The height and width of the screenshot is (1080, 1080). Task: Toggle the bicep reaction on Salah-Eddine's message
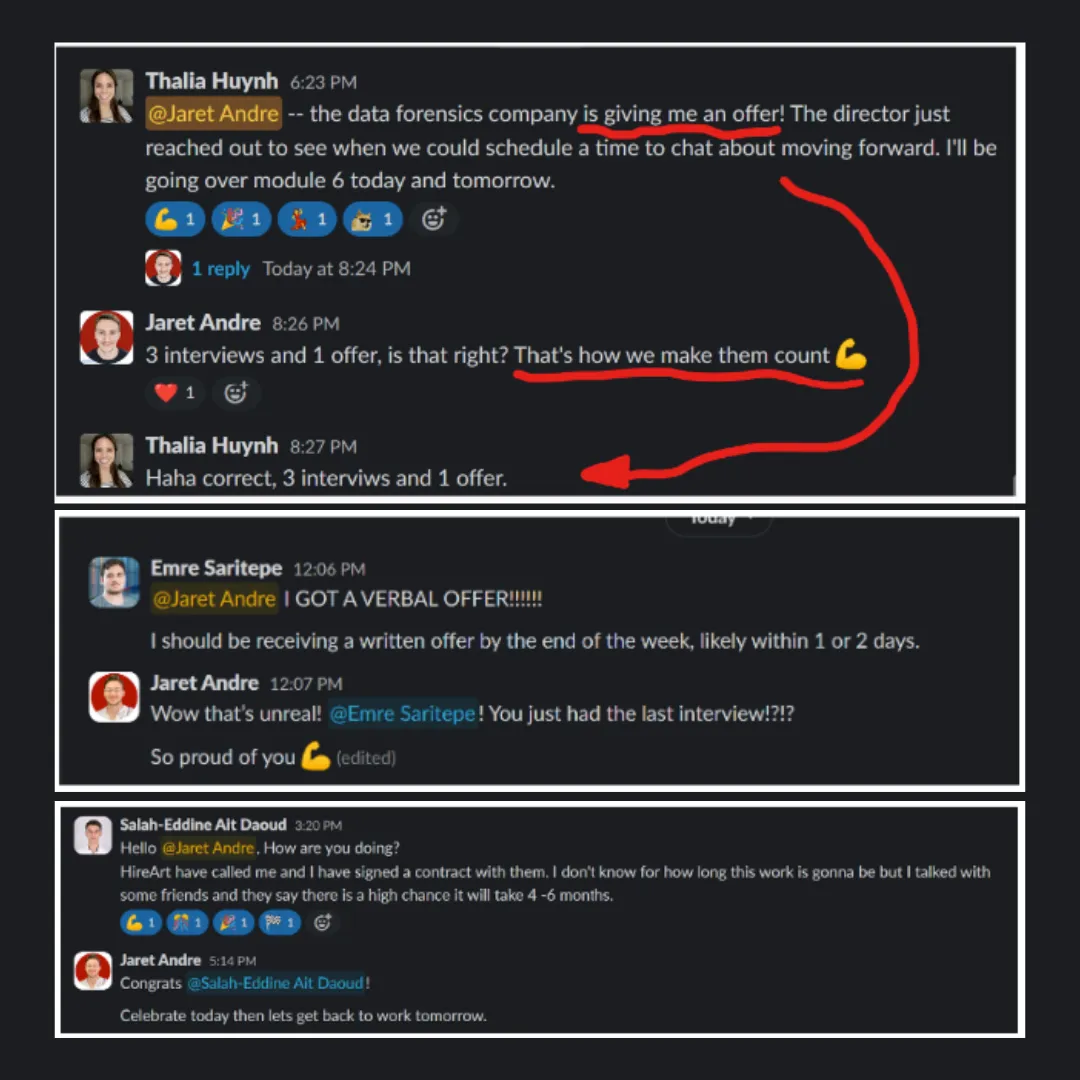click(141, 922)
